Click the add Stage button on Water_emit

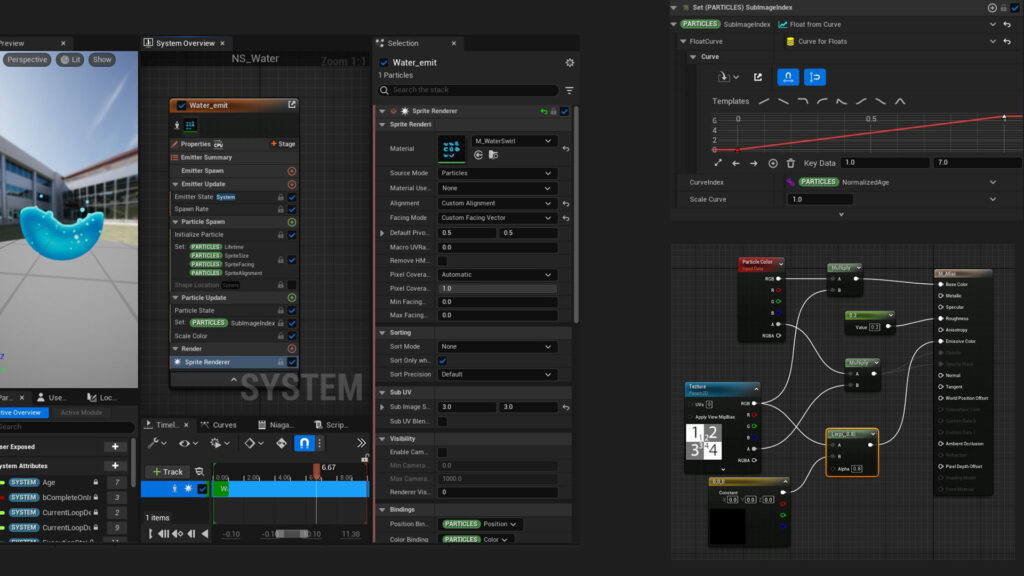(283, 144)
